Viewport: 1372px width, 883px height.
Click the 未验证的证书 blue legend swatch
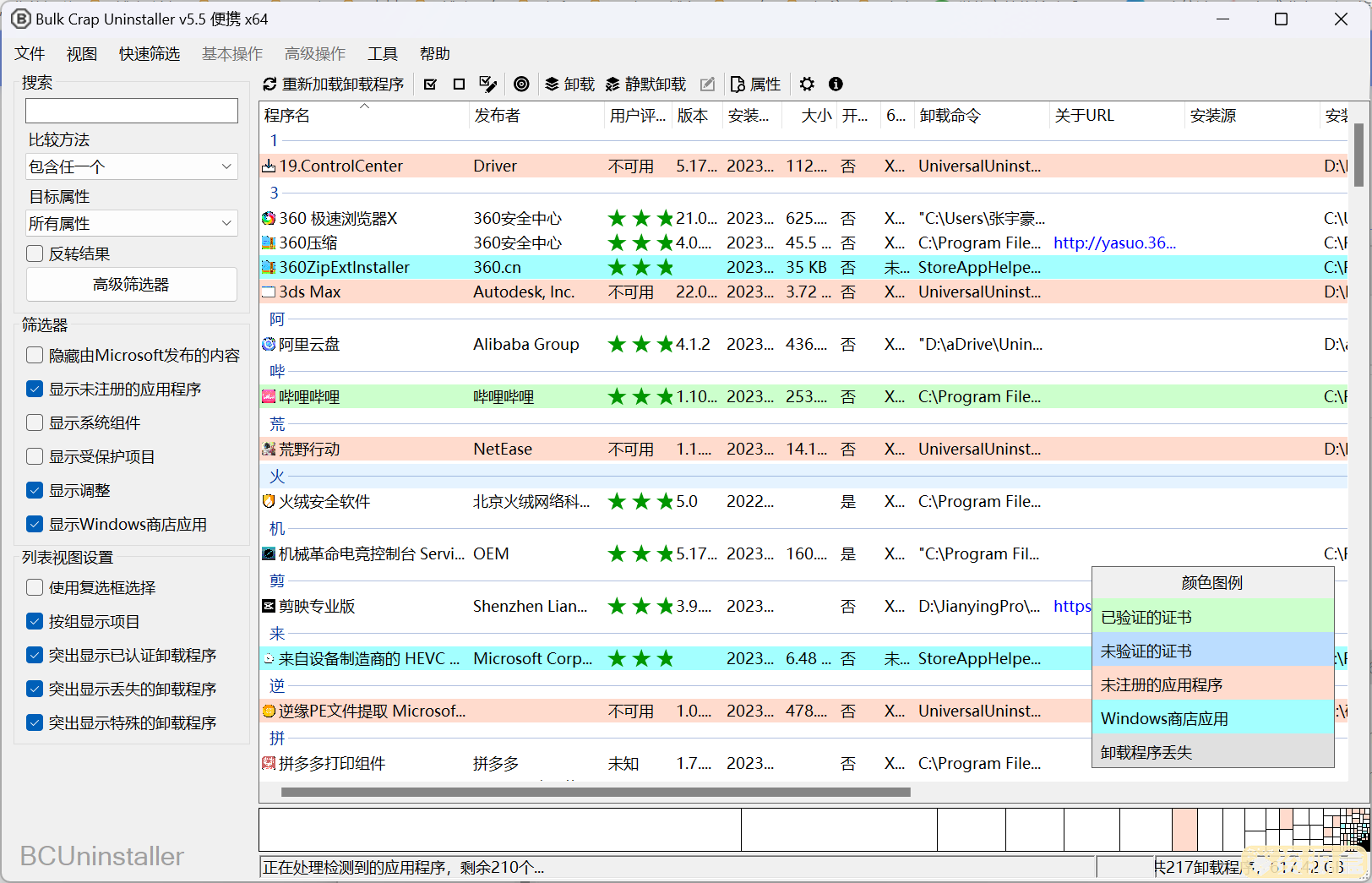pos(1213,651)
